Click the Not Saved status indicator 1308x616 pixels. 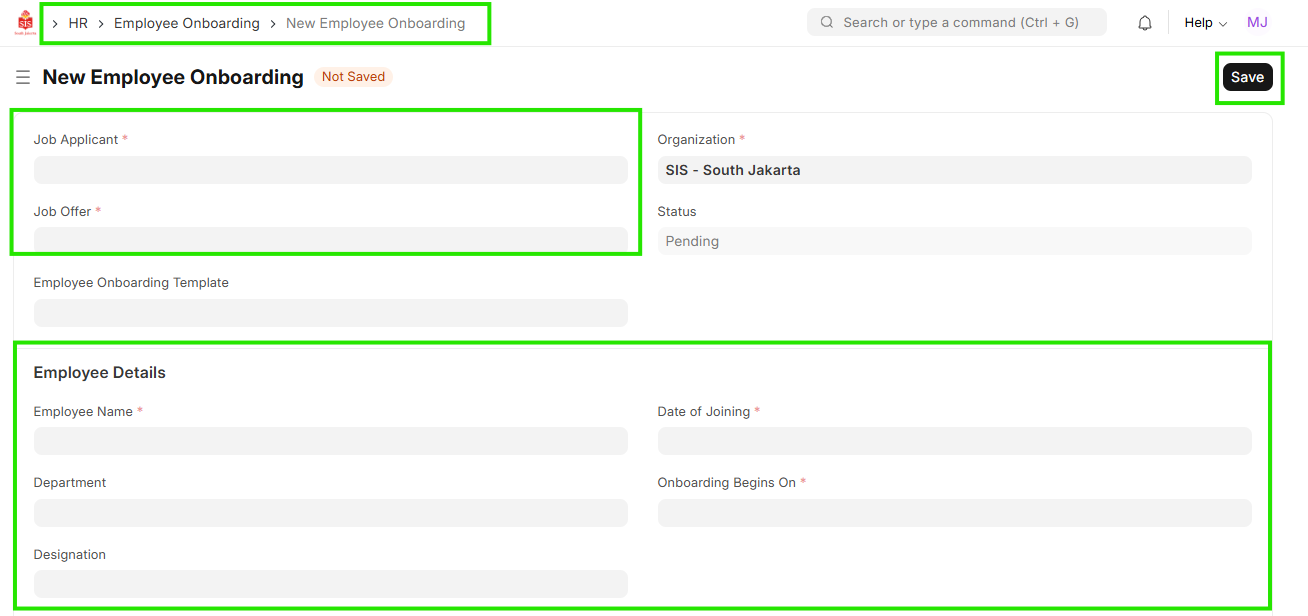(353, 77)
